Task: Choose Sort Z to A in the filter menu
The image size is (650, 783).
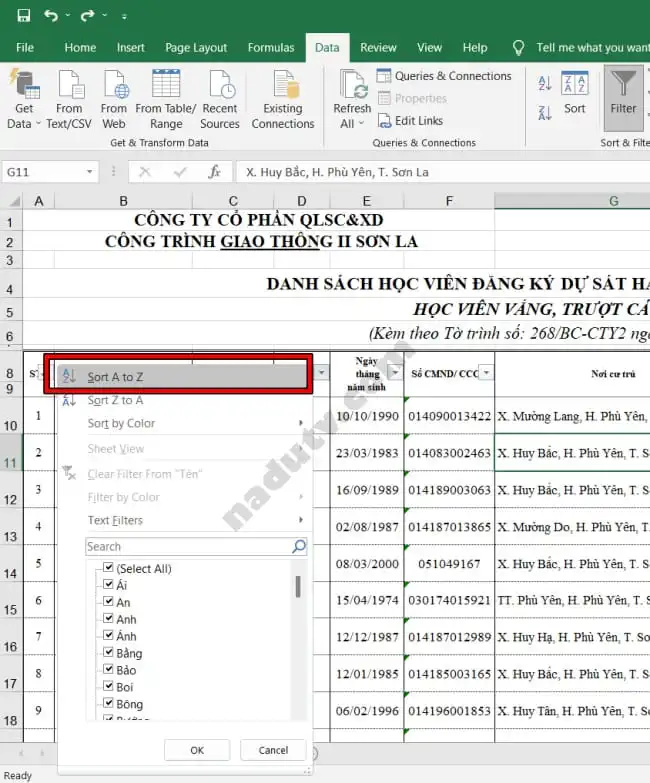Action: click(185, 400)
